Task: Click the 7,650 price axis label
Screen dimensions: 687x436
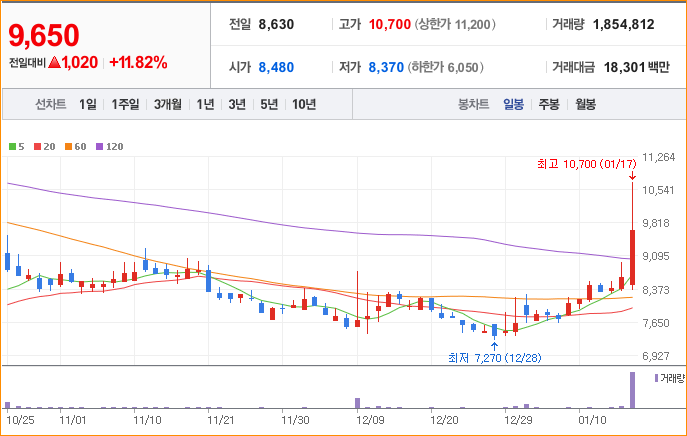Action: (656, 323)
